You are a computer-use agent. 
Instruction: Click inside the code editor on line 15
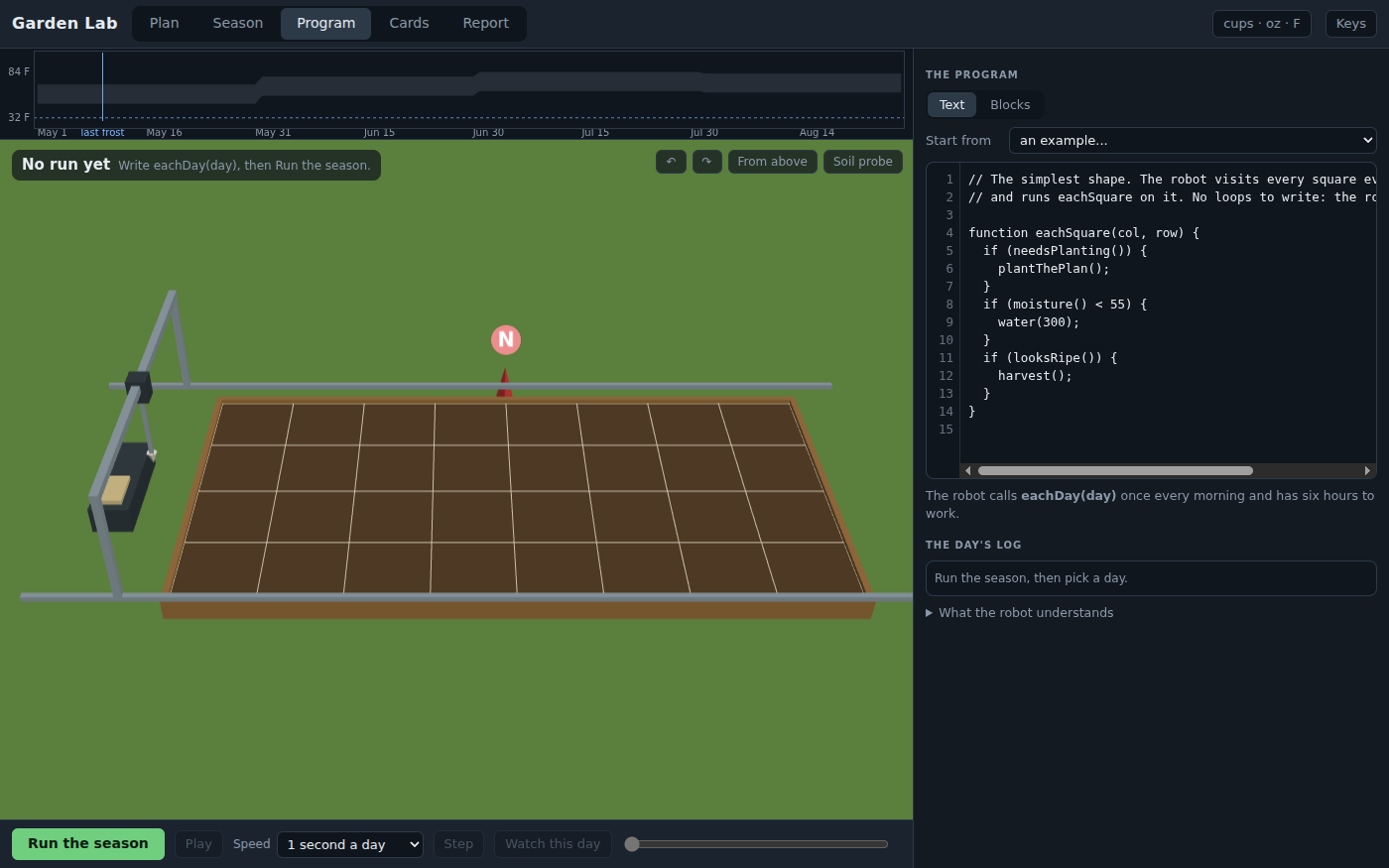1167,430
